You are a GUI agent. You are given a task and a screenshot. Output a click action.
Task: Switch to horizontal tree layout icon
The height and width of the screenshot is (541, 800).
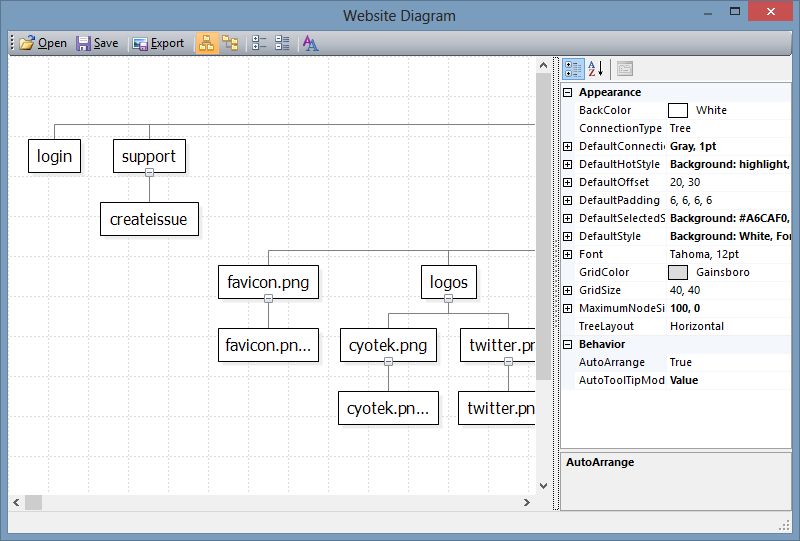(207, 43)
